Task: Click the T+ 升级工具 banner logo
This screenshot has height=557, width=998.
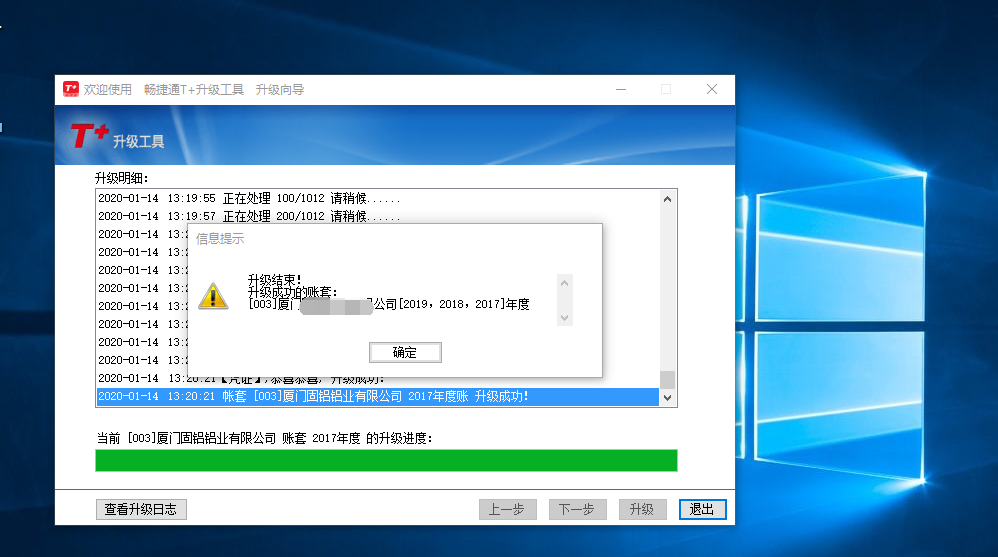Action: tap(117, 137)
